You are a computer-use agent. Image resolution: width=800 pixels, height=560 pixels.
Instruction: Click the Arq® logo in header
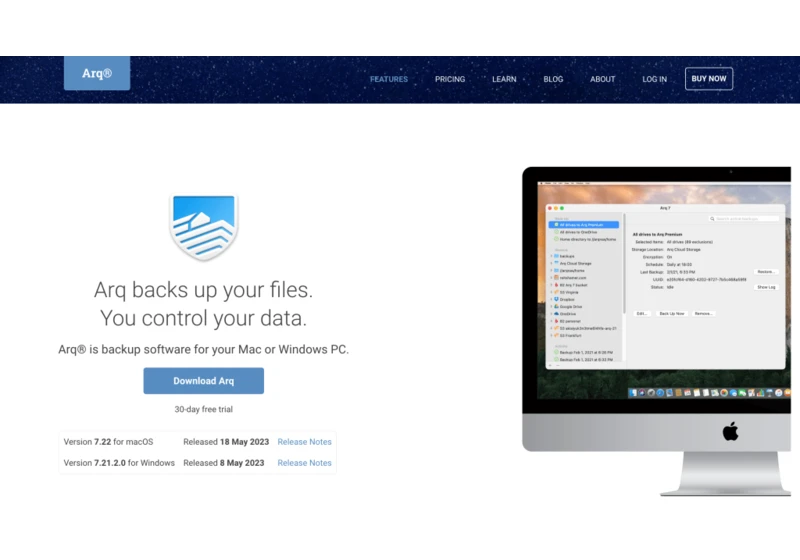tap(96, 73)
